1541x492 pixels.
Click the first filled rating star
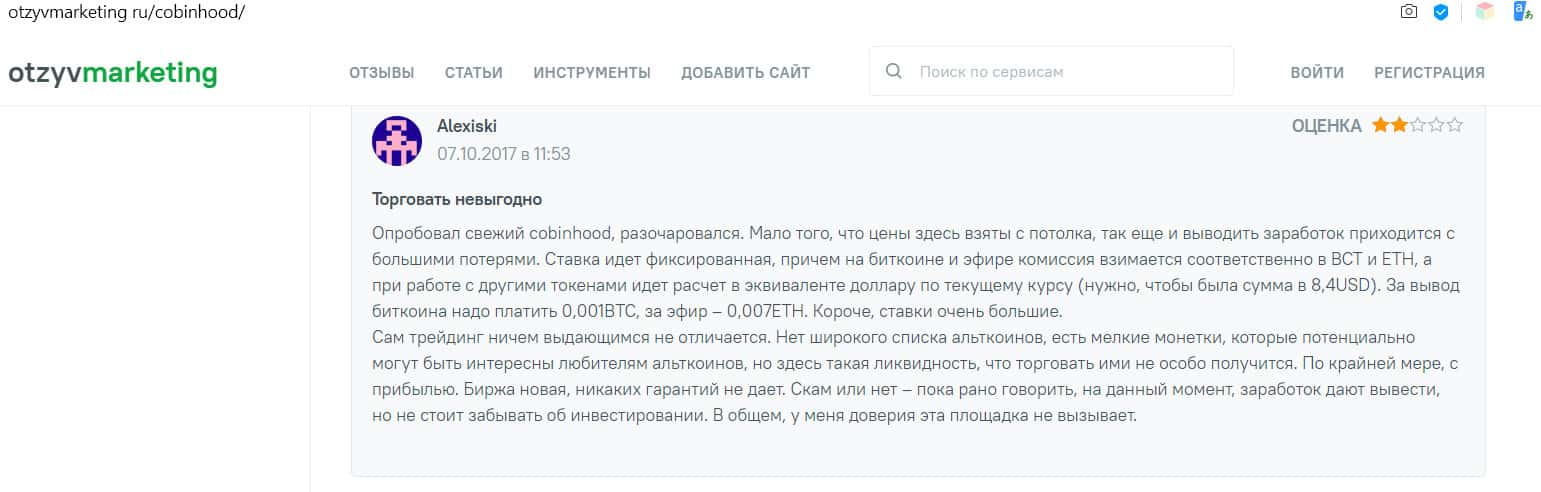pos(1380,125)
